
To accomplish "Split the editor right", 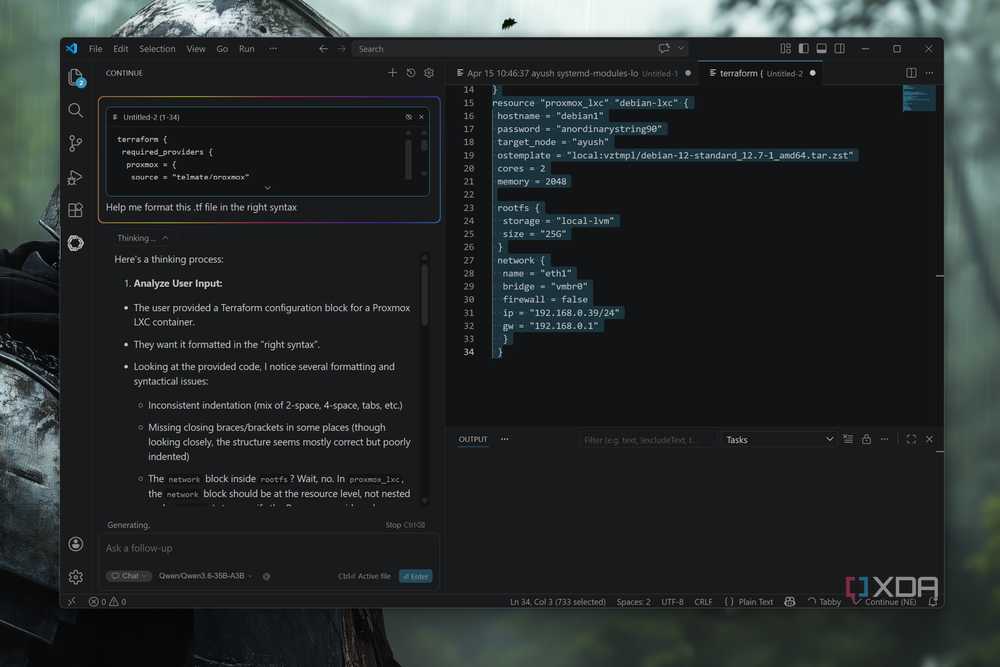I will [911, 73].
